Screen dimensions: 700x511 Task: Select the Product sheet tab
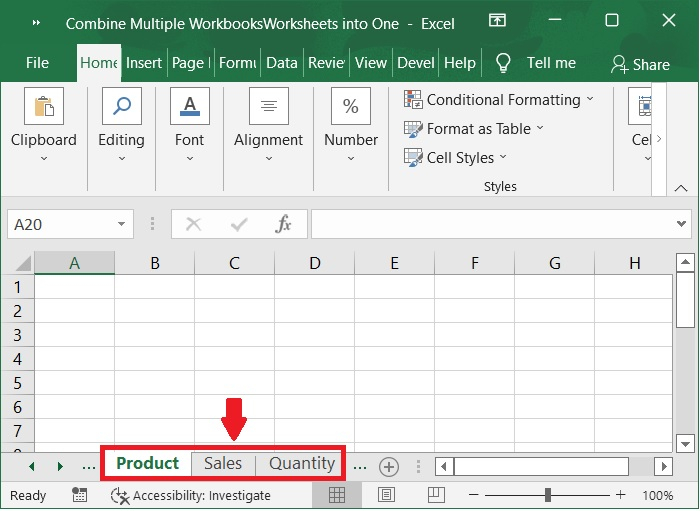(x=148, y=464)
